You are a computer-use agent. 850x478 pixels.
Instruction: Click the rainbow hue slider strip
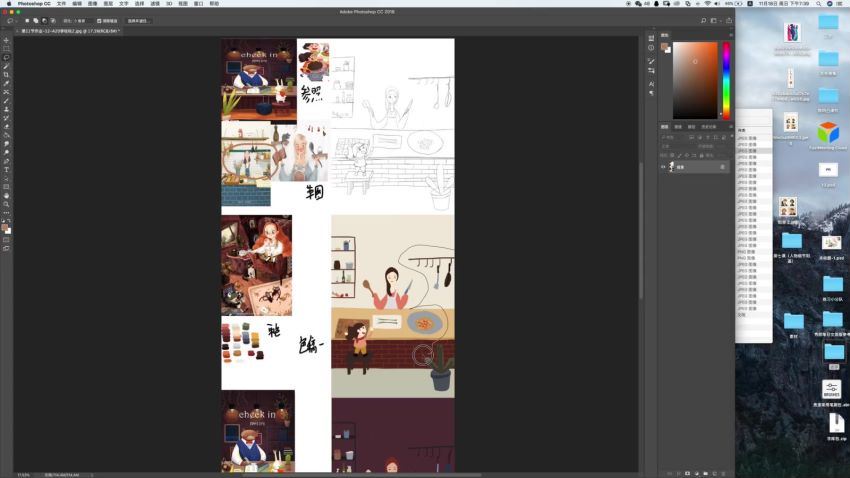tap(726, 80)
